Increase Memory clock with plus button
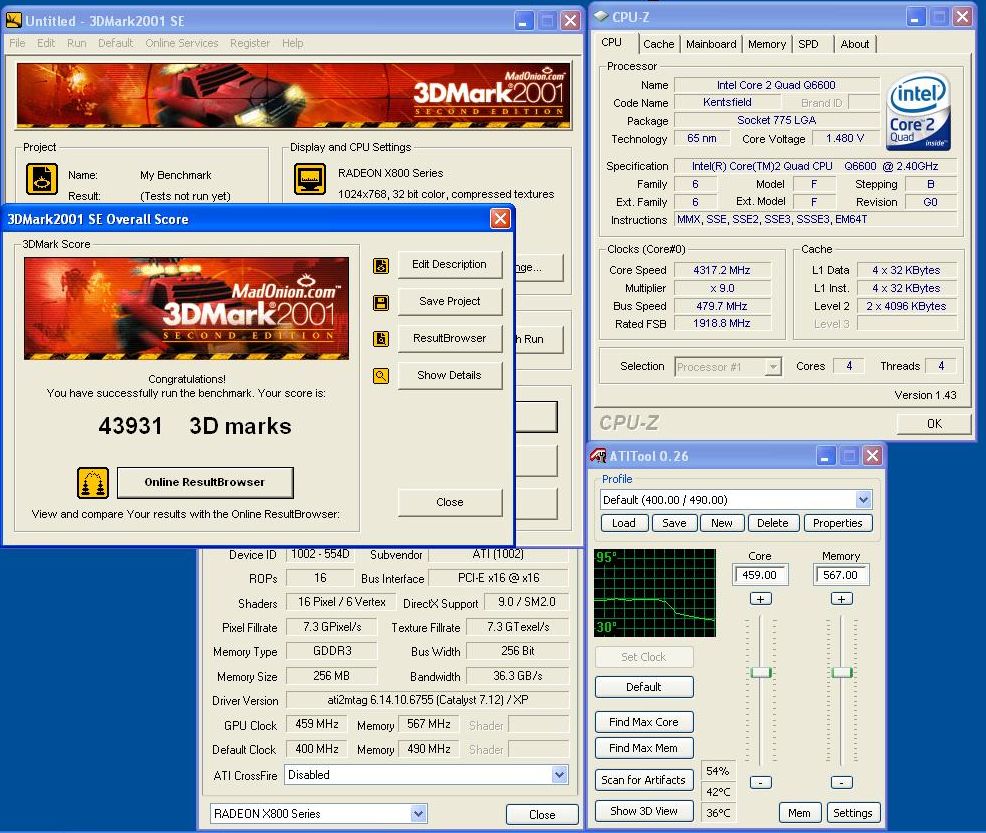Screen dimensions: 986x833 841,599
